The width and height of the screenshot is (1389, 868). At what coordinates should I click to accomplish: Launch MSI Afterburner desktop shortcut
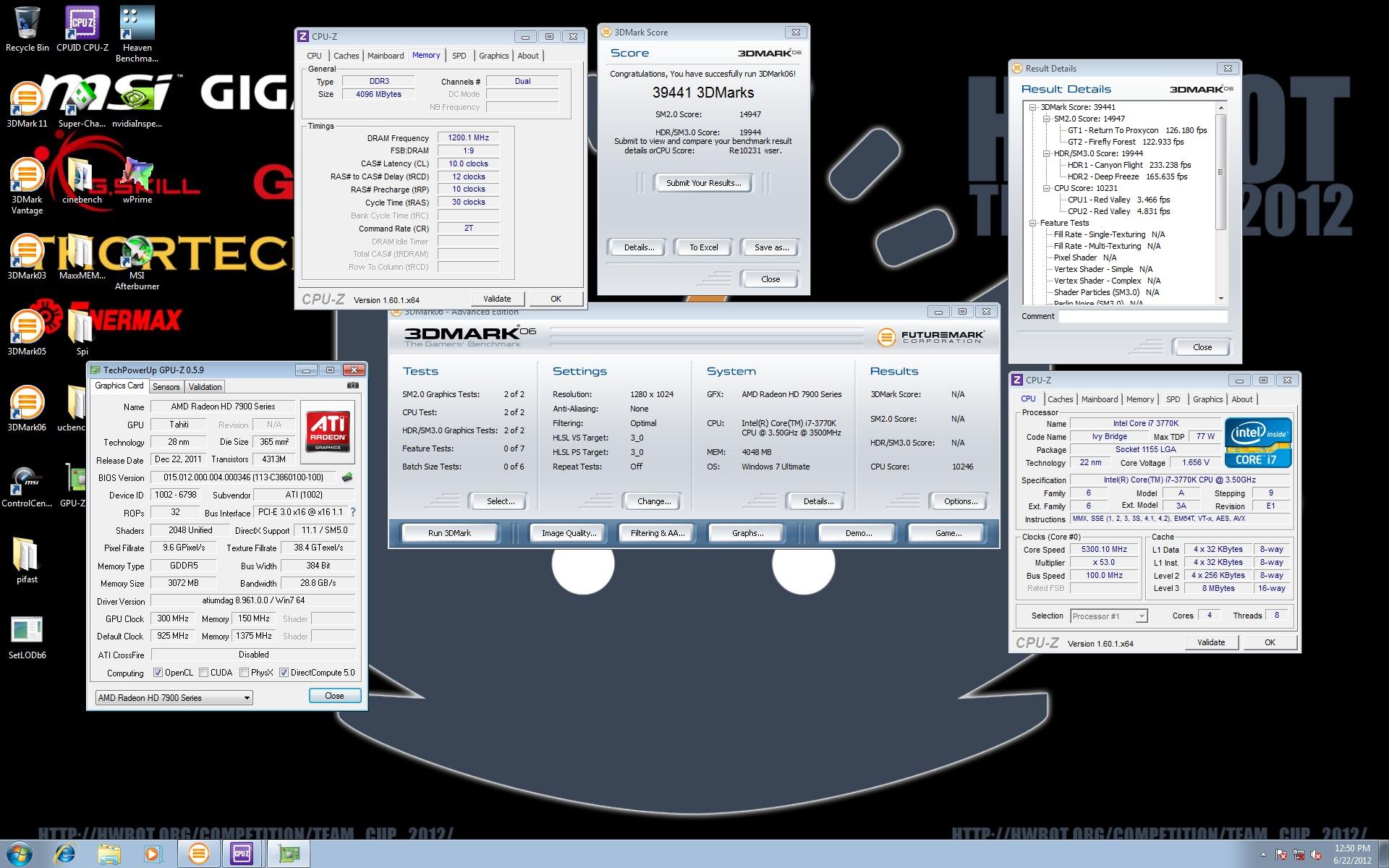click(x=137, y=263)
